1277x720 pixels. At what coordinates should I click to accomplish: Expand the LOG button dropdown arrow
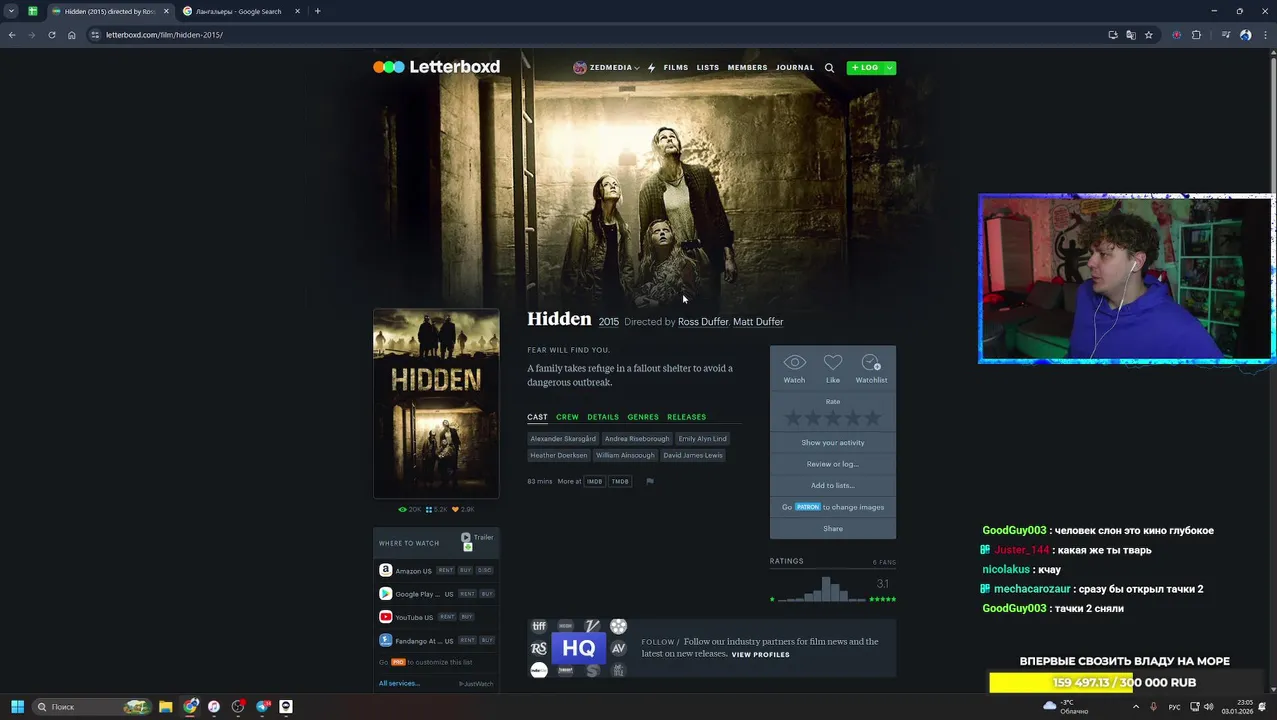[889, 68]
